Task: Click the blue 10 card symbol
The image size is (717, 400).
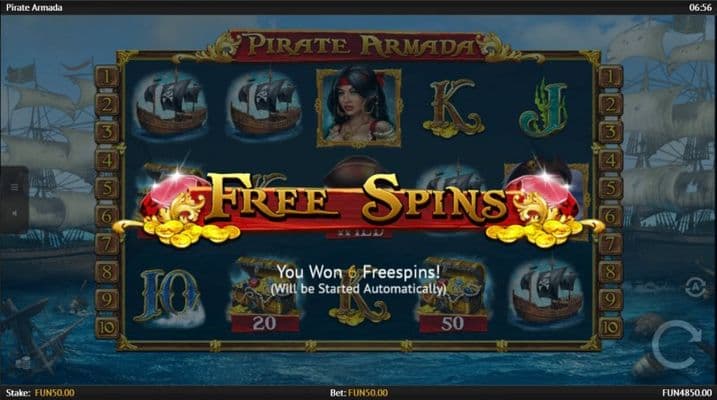Action: click(x=169, y=297)
